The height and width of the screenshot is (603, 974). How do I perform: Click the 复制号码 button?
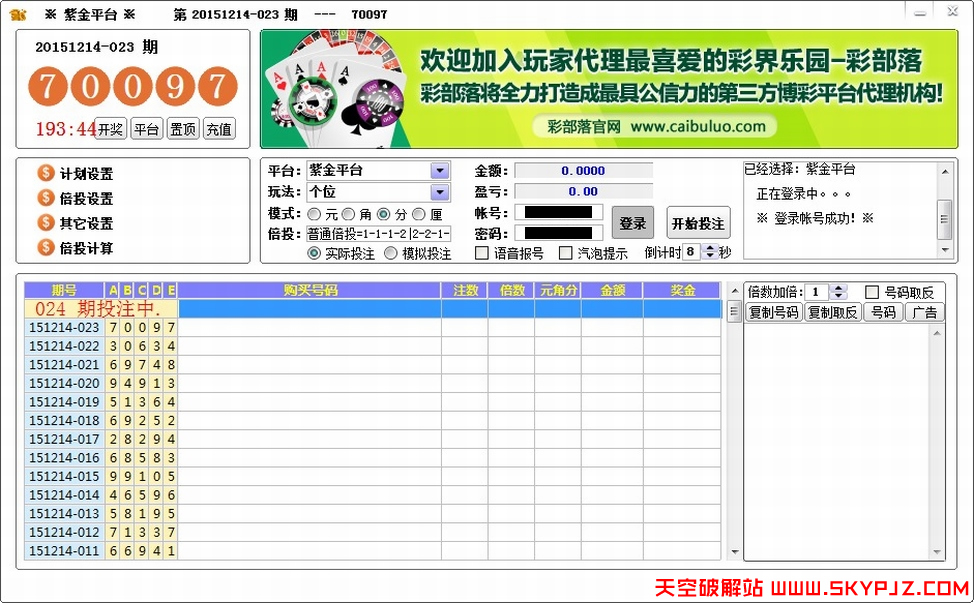pos(774,313)
